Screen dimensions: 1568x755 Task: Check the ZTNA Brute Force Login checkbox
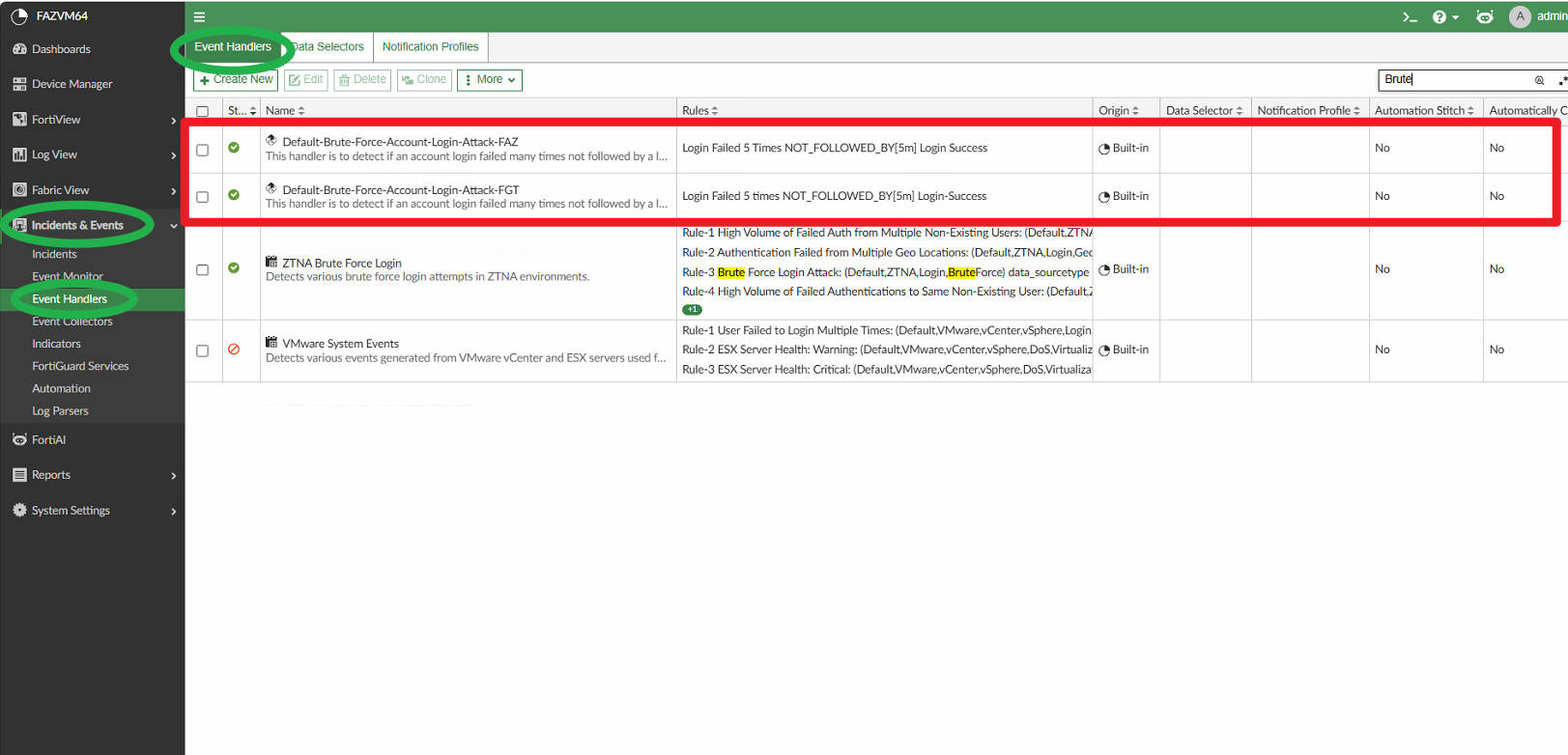202,269
